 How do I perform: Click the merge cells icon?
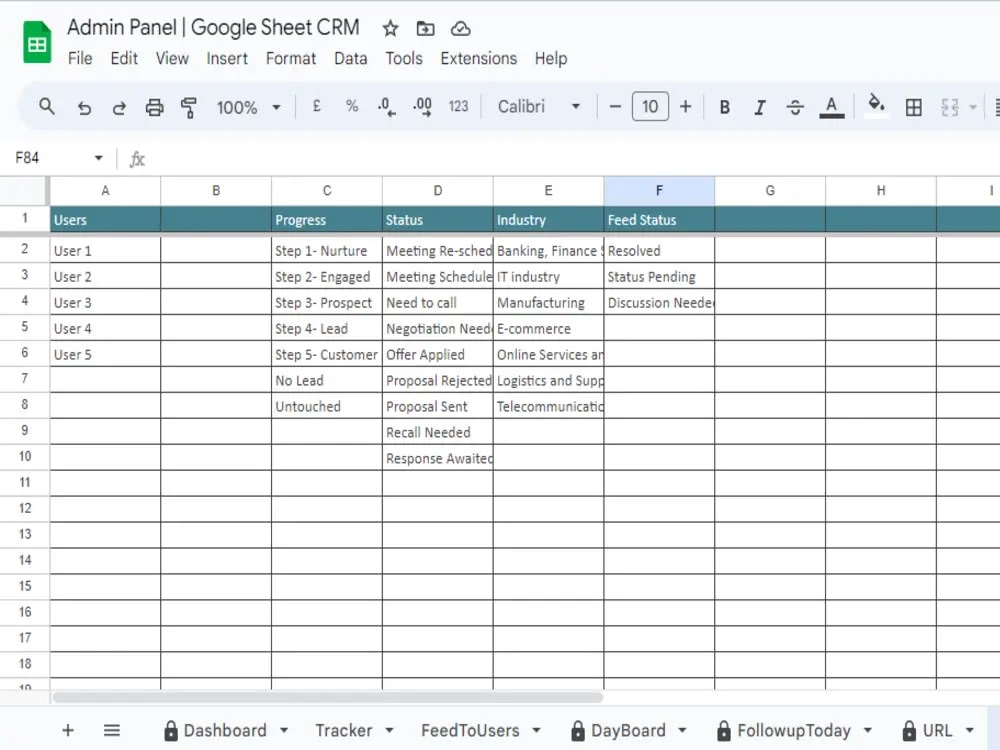[950, 107]
